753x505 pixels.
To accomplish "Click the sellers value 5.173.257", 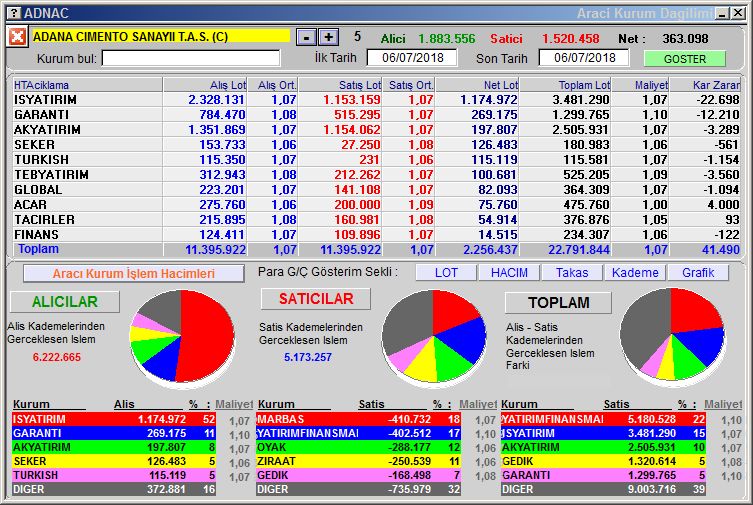I will [x=307, y=357].
